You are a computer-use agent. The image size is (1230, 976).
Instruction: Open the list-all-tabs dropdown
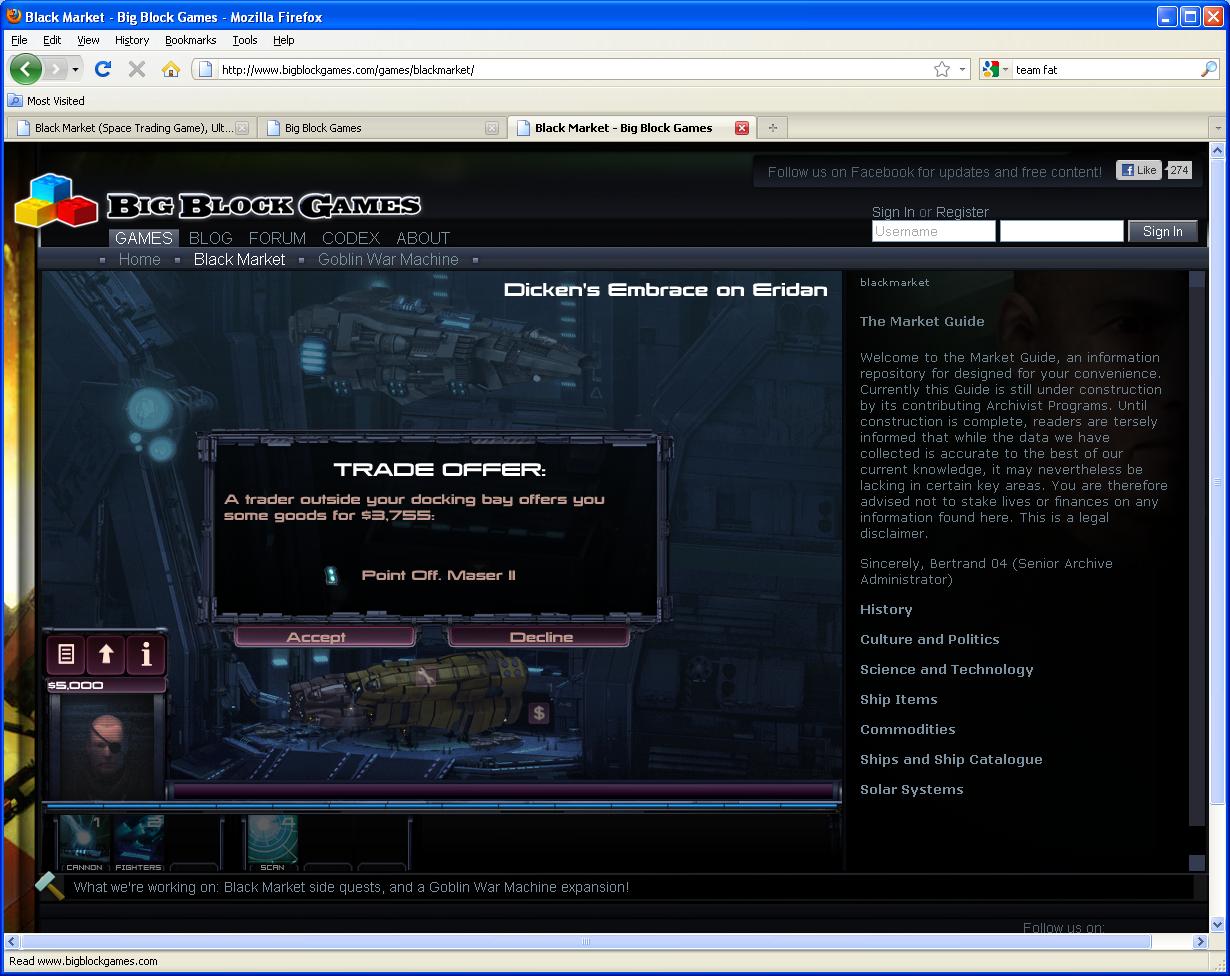[1217, 128]
